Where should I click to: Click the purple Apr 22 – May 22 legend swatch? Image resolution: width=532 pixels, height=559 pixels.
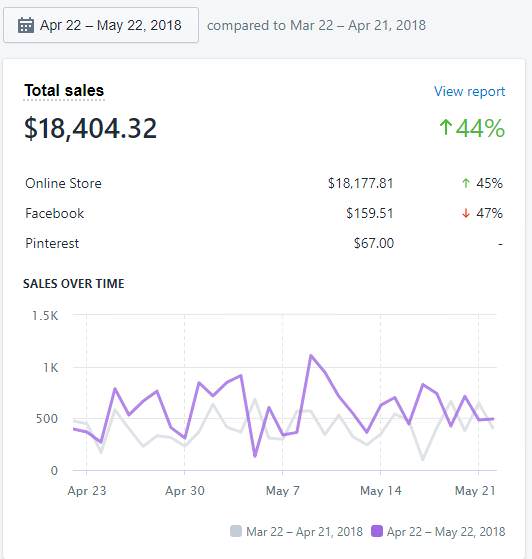pyautogui.click(x=377, y=531)
